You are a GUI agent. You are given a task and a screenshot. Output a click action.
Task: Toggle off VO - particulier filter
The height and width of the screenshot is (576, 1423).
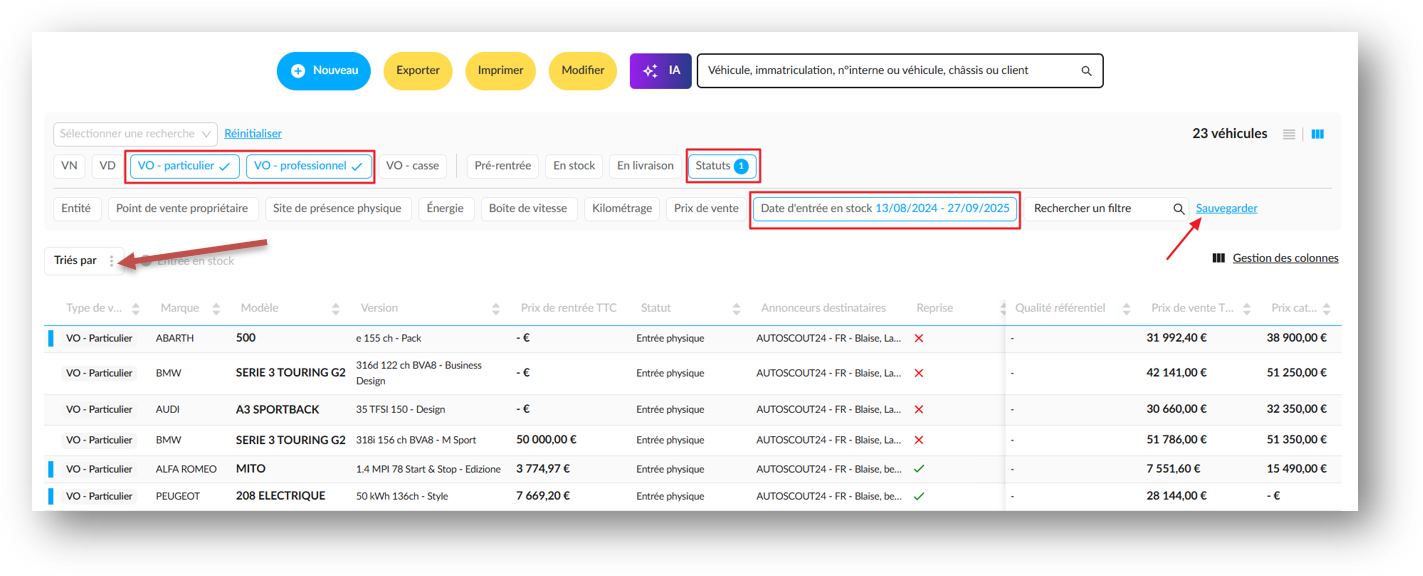[184, 166]
